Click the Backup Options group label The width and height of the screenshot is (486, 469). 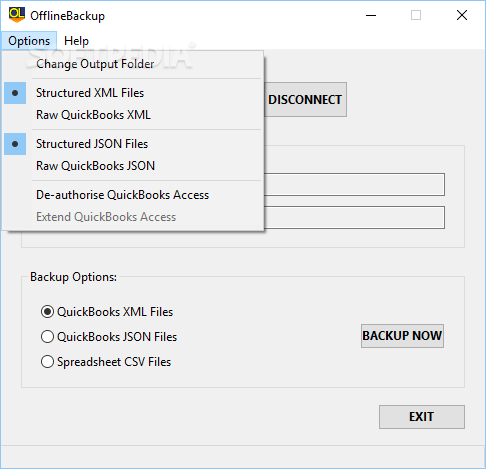click(x=74, y=277)
